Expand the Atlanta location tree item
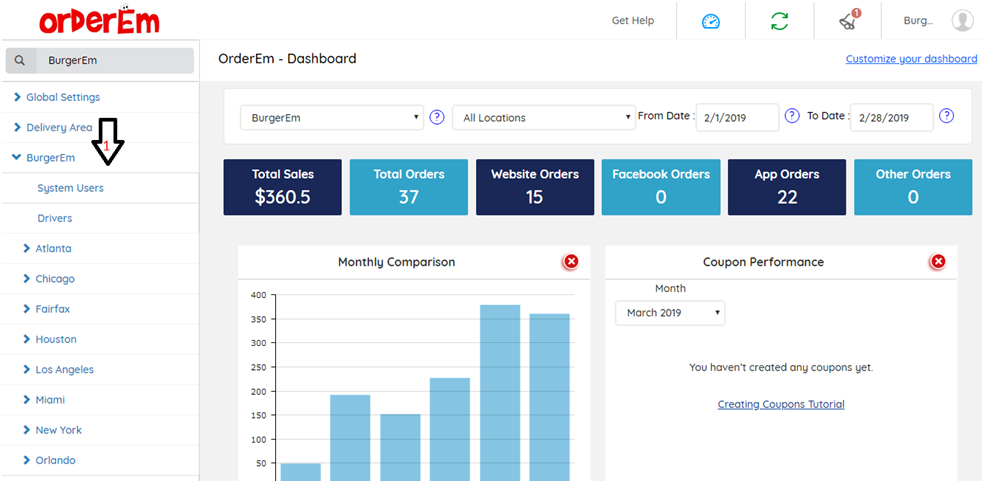 pos(53,248)
